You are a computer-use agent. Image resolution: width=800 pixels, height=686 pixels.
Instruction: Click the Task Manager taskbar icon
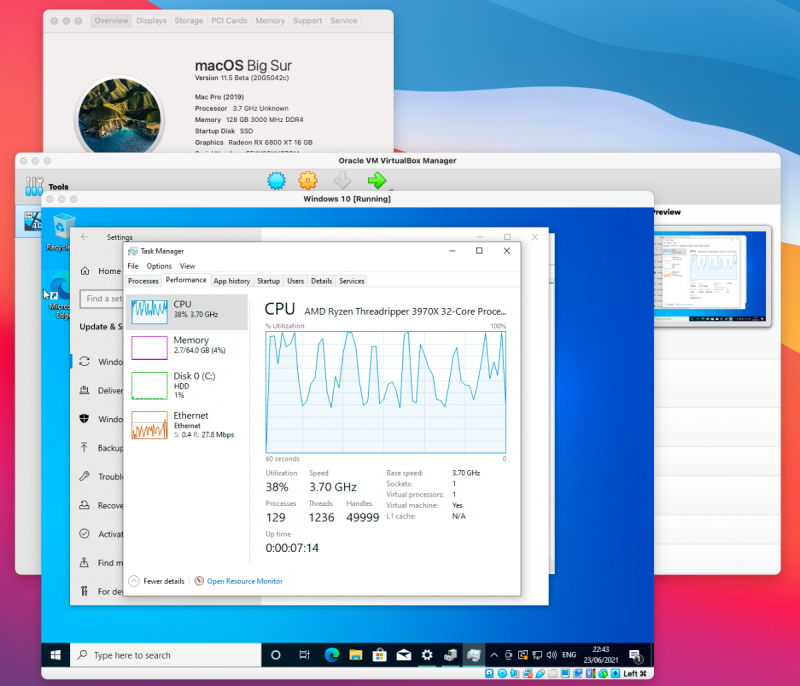coord(473,655)
